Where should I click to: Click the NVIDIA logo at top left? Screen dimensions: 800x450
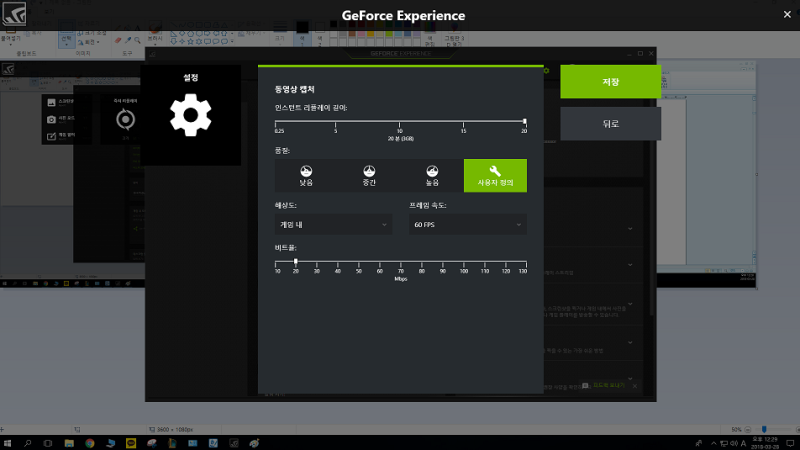pyautogui.click(x=14, y=13)
